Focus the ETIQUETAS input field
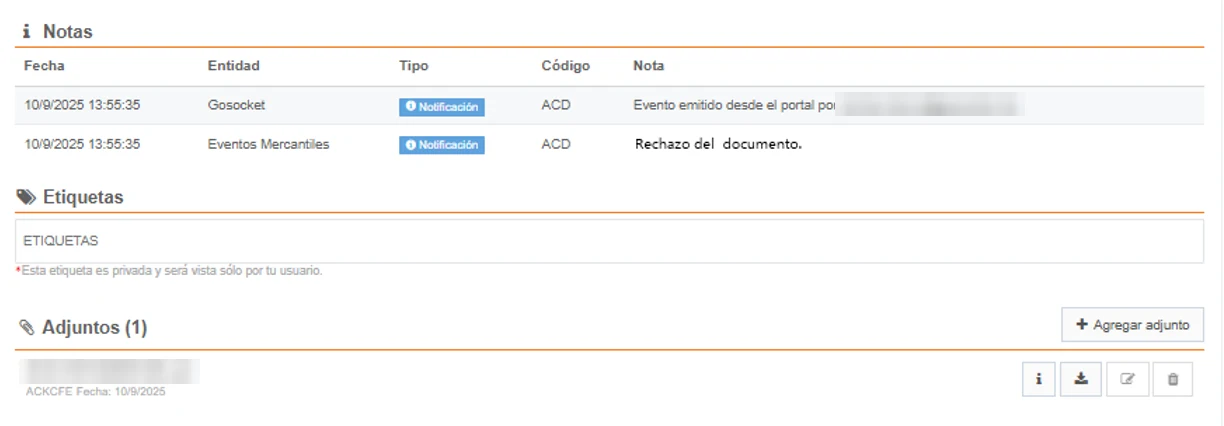Viewport: 1224px width, 426px height. (609, 241)
